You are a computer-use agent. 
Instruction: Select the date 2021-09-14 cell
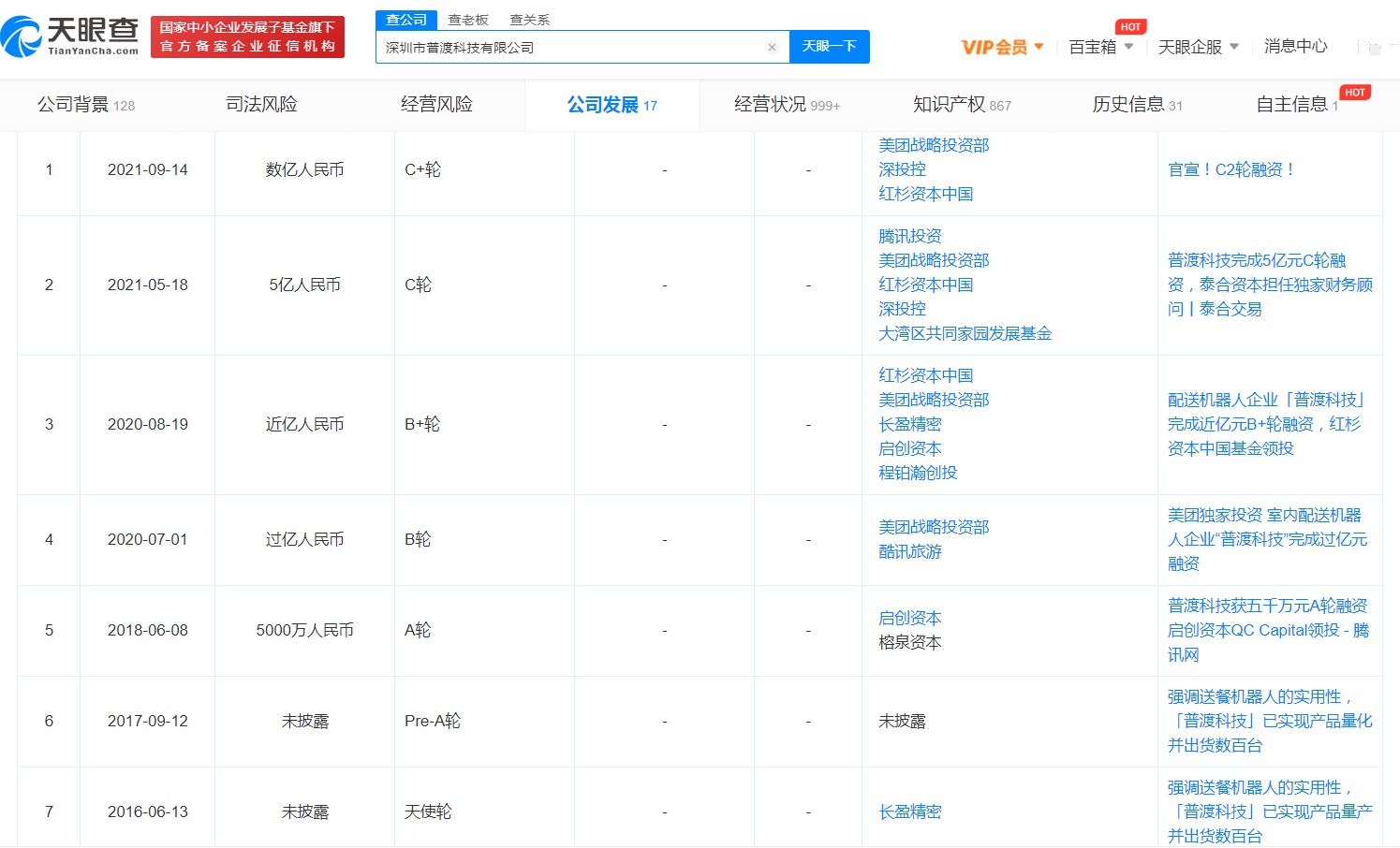pyautogui.click(x=148, y=169)
